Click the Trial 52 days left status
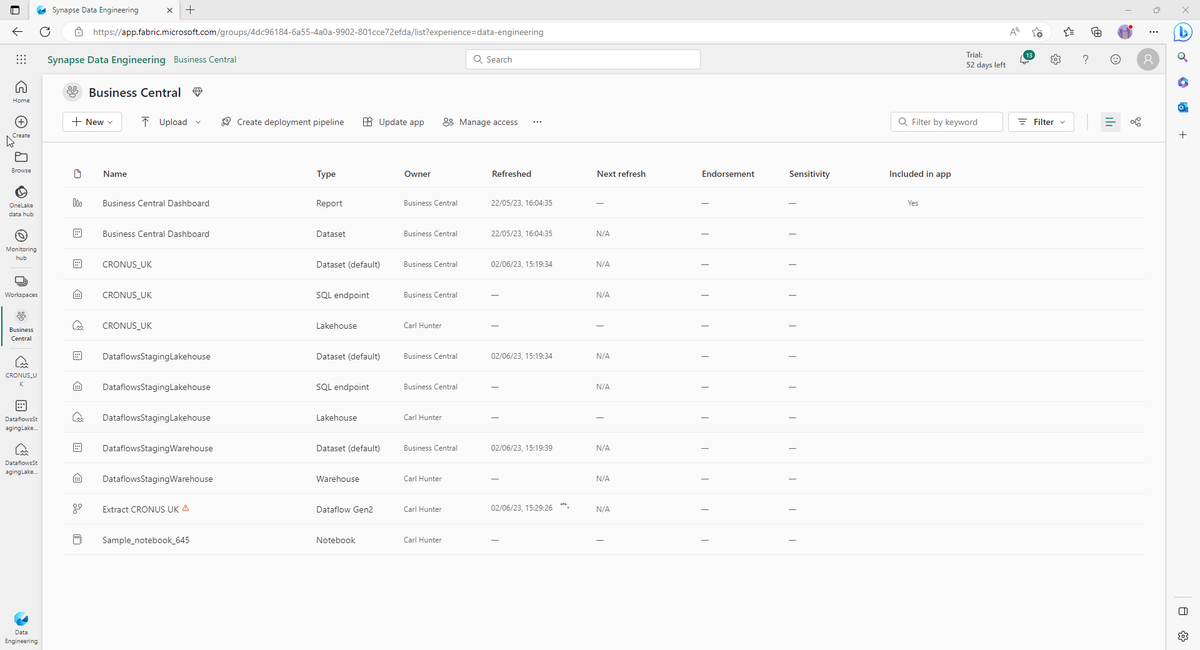 985,60
